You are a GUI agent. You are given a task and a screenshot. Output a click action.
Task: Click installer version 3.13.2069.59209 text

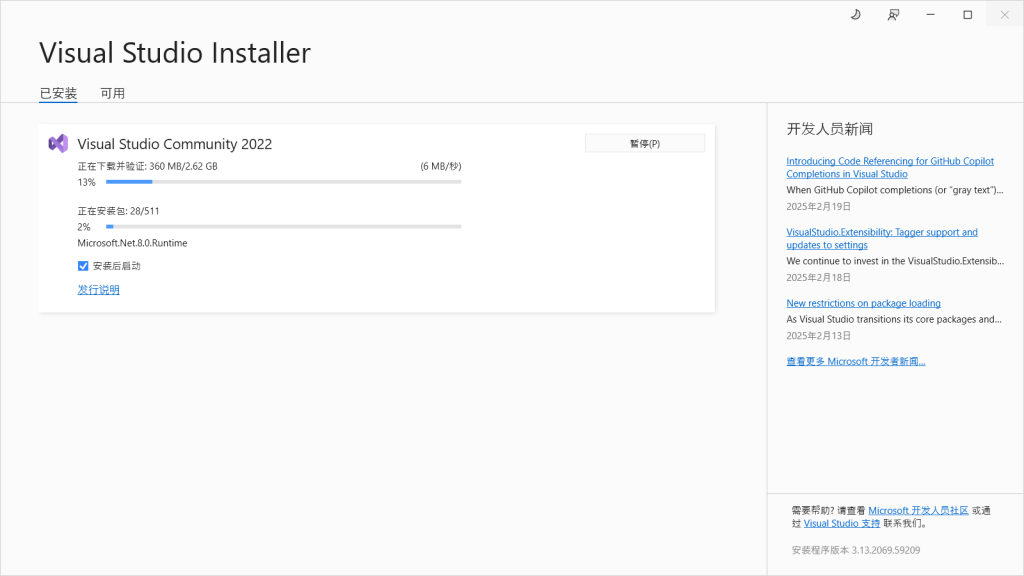(856, 551)
